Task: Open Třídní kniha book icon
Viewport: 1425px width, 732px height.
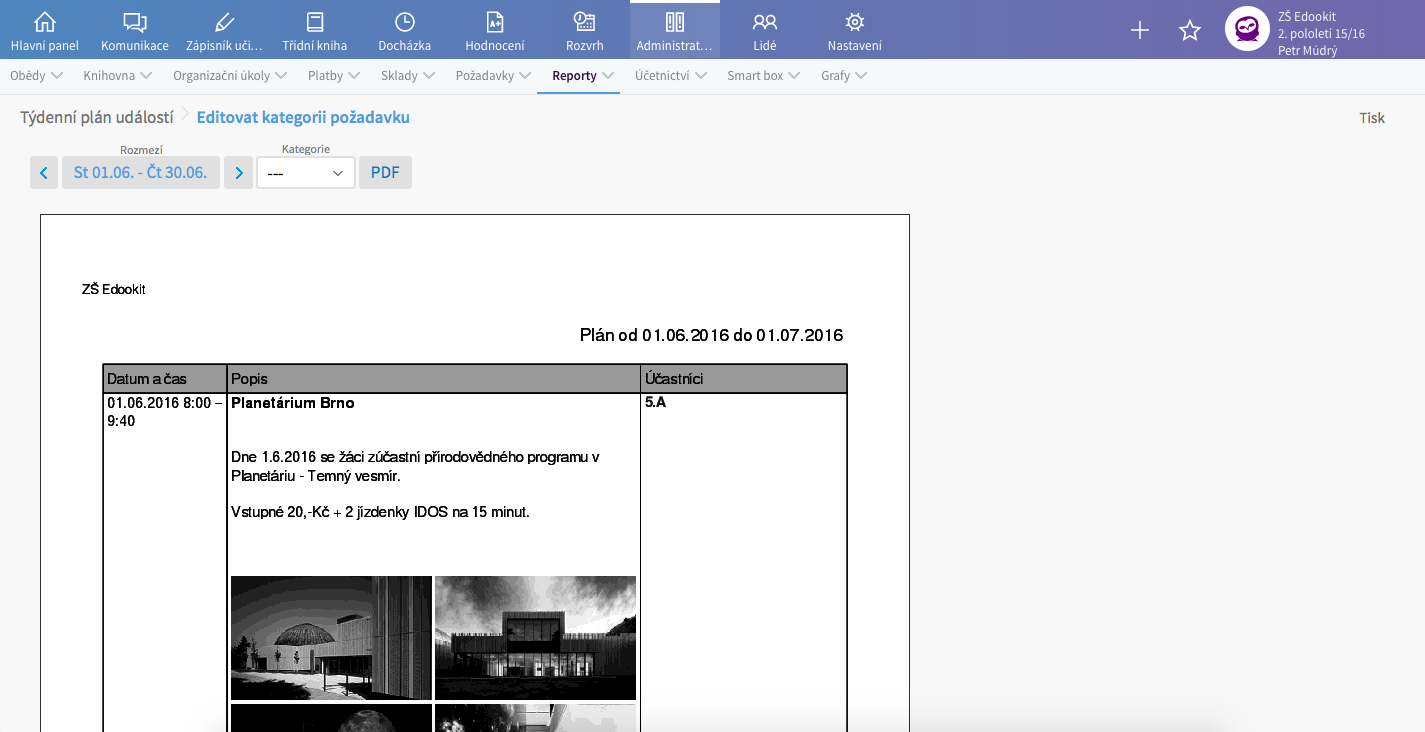Action: [x=315, y=22]
